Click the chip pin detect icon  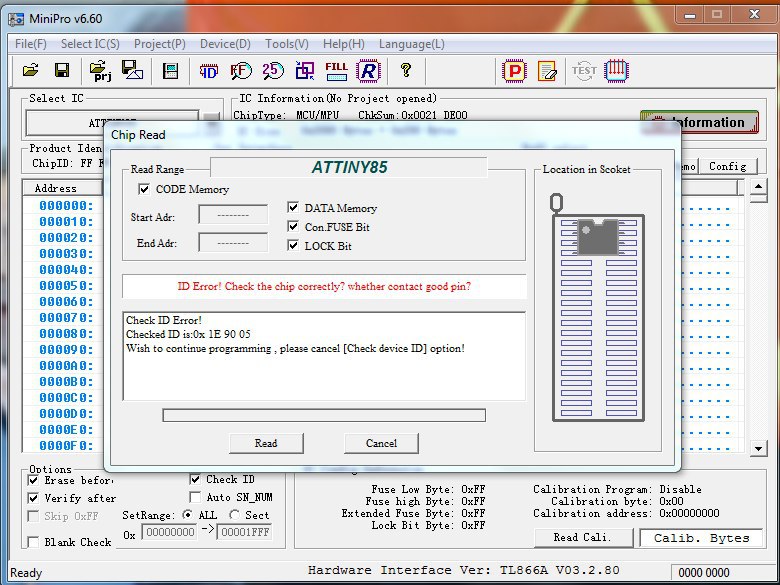(616, 71)
